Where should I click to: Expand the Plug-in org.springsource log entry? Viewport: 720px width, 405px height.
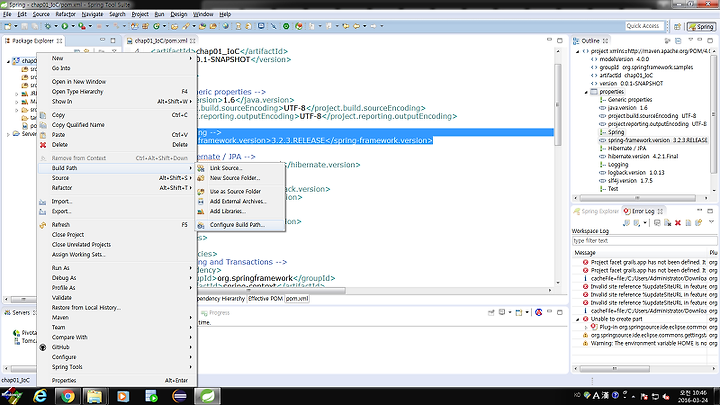tap(586, 327)
